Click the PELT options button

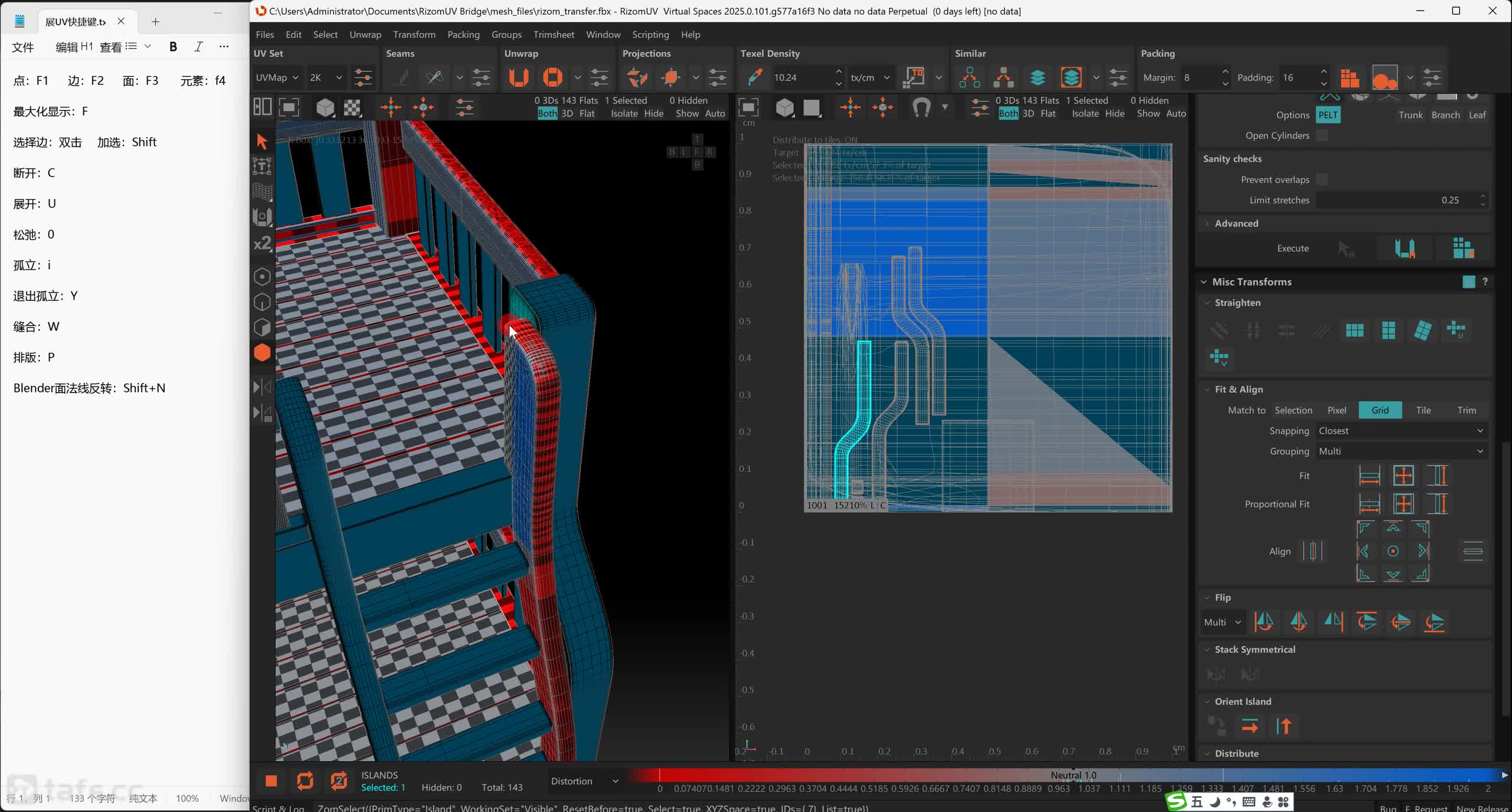click(x=1327, y=115)
